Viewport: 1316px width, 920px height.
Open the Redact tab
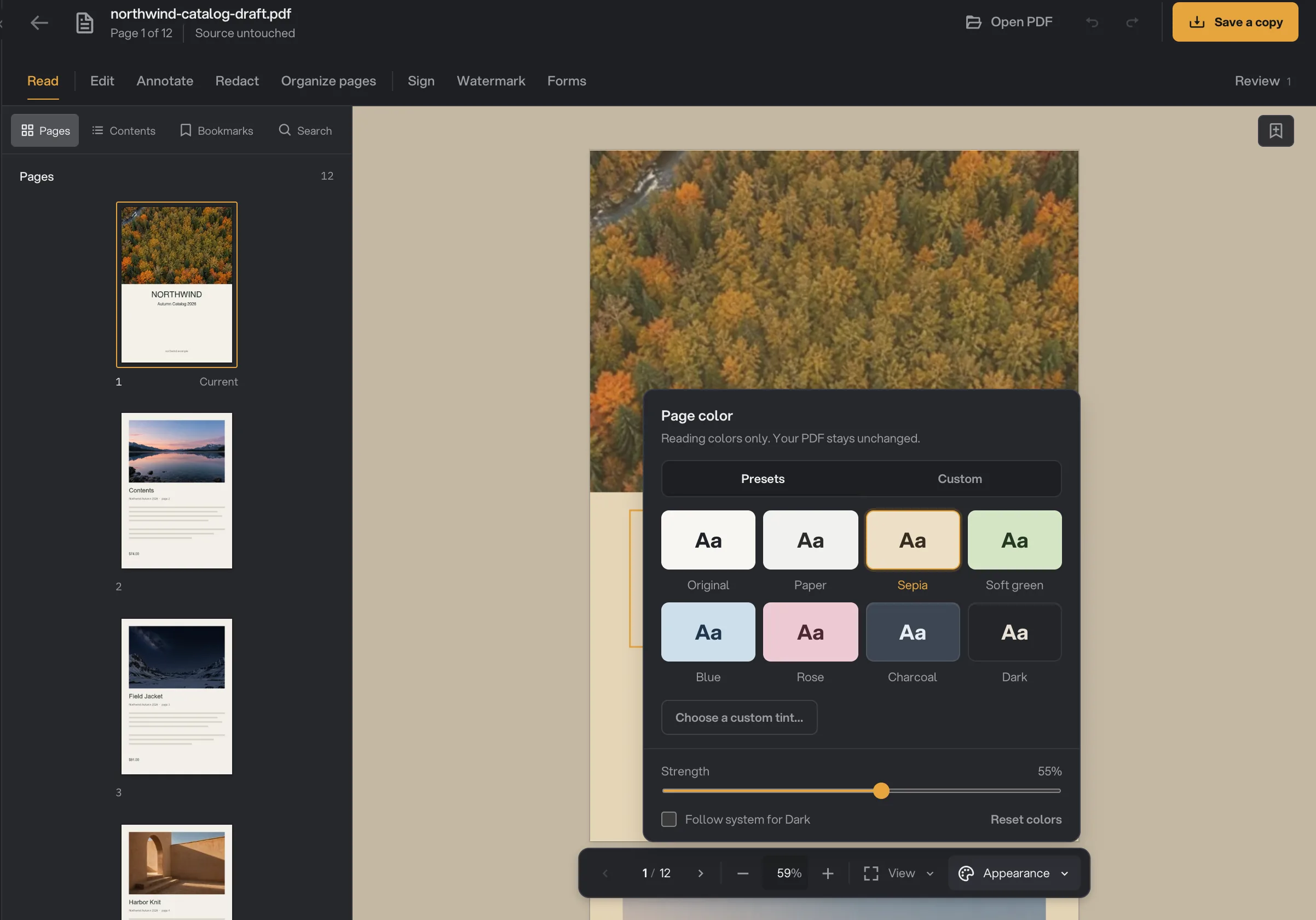click(x=236, y=81)
